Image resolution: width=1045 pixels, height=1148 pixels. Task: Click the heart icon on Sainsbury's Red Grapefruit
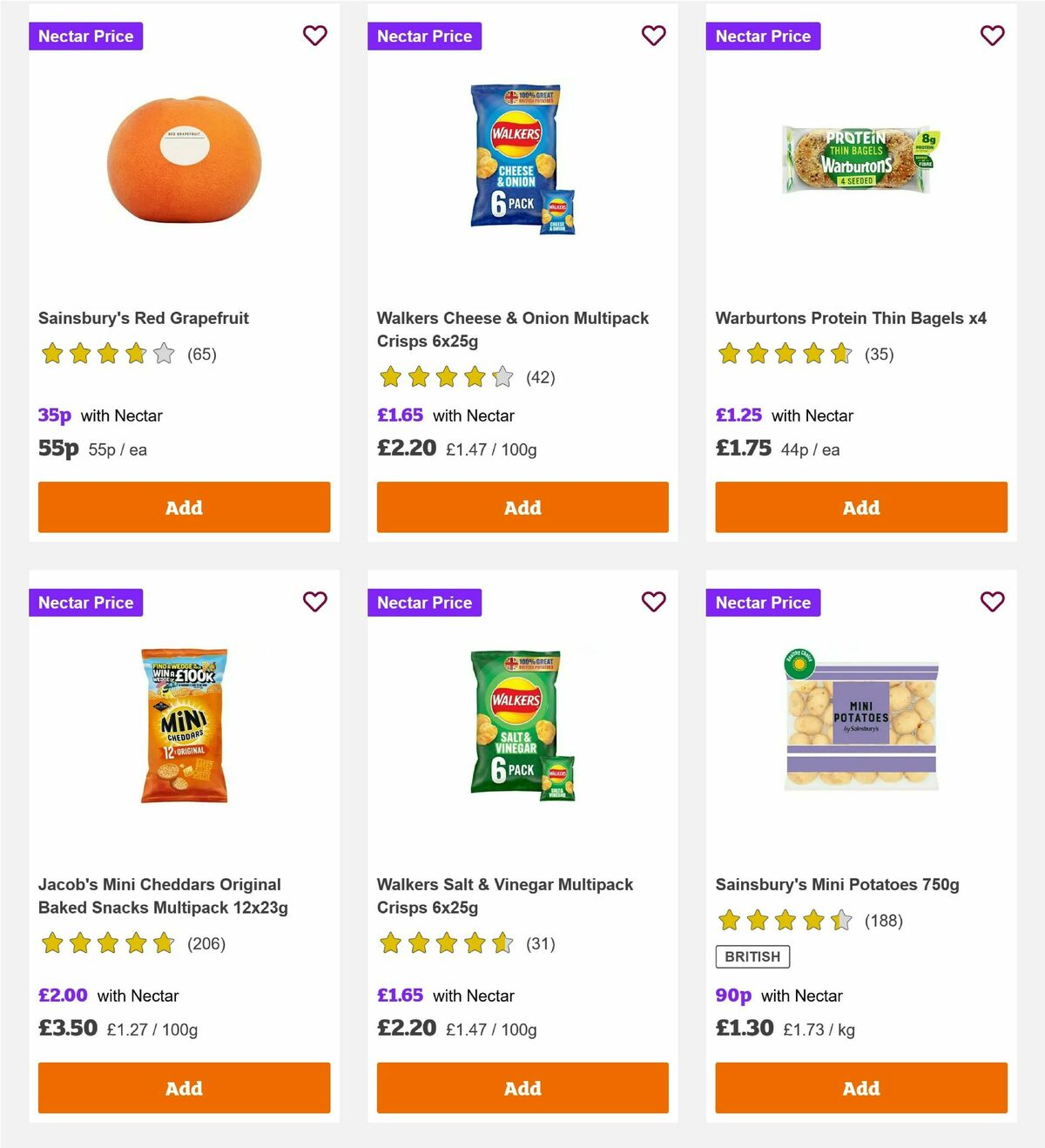314,36
